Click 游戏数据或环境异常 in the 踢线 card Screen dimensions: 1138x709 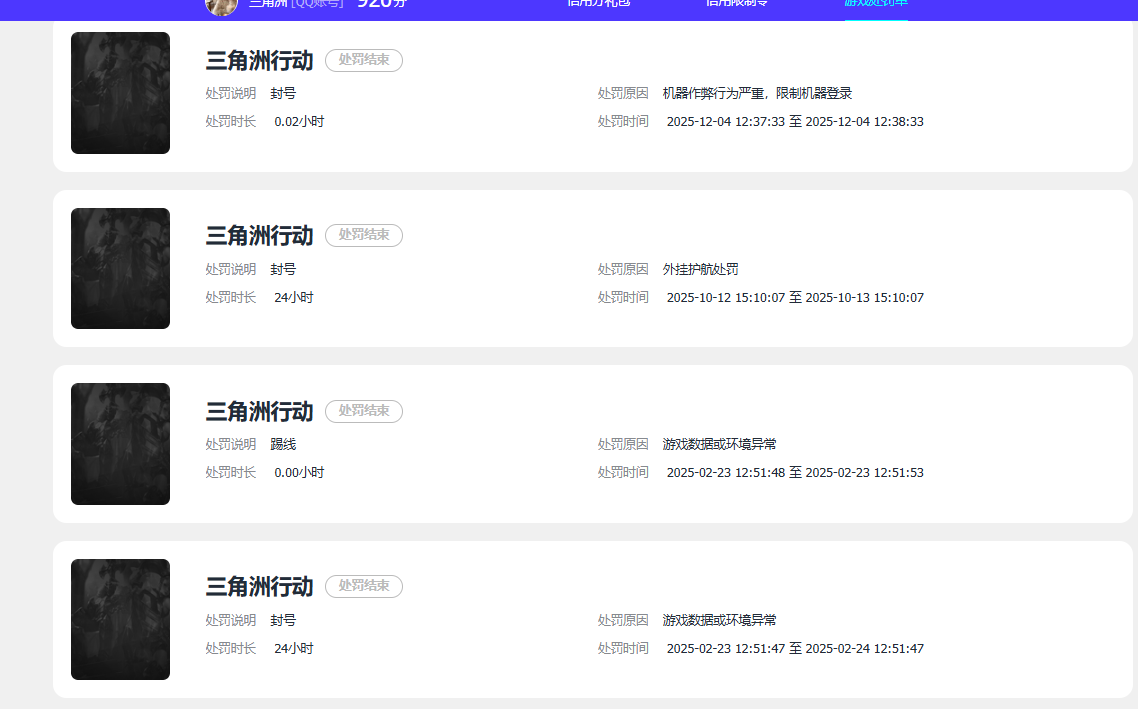pyautogui.click(x=719, y=444)
